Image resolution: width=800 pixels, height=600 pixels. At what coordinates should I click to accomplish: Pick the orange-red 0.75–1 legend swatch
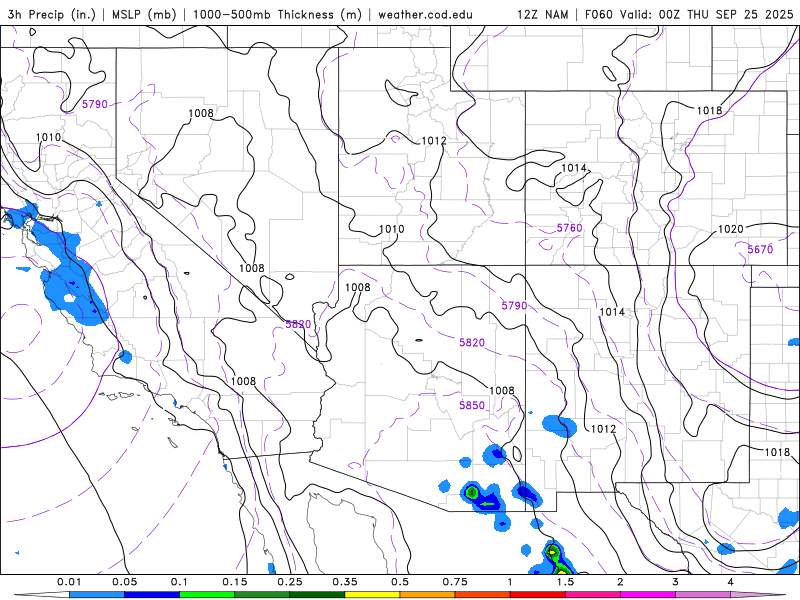point(483,595)
